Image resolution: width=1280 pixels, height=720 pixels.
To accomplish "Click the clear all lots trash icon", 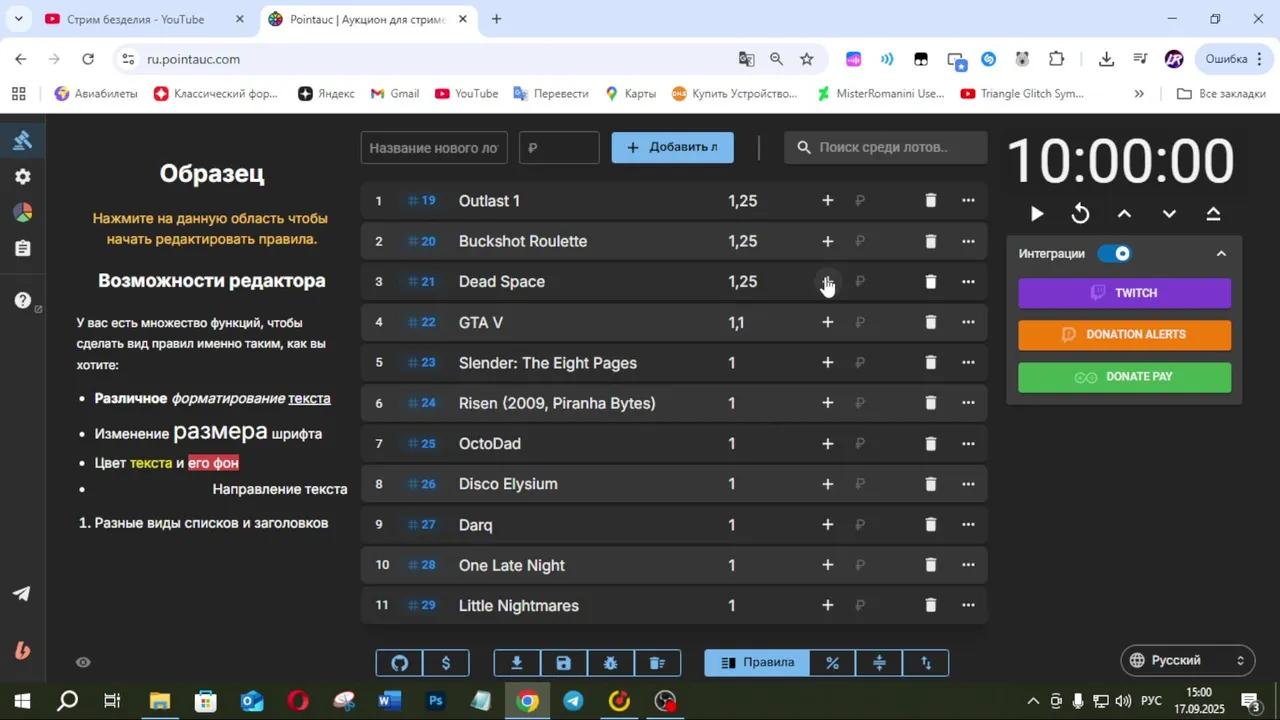I will click(x=657, y=663).
